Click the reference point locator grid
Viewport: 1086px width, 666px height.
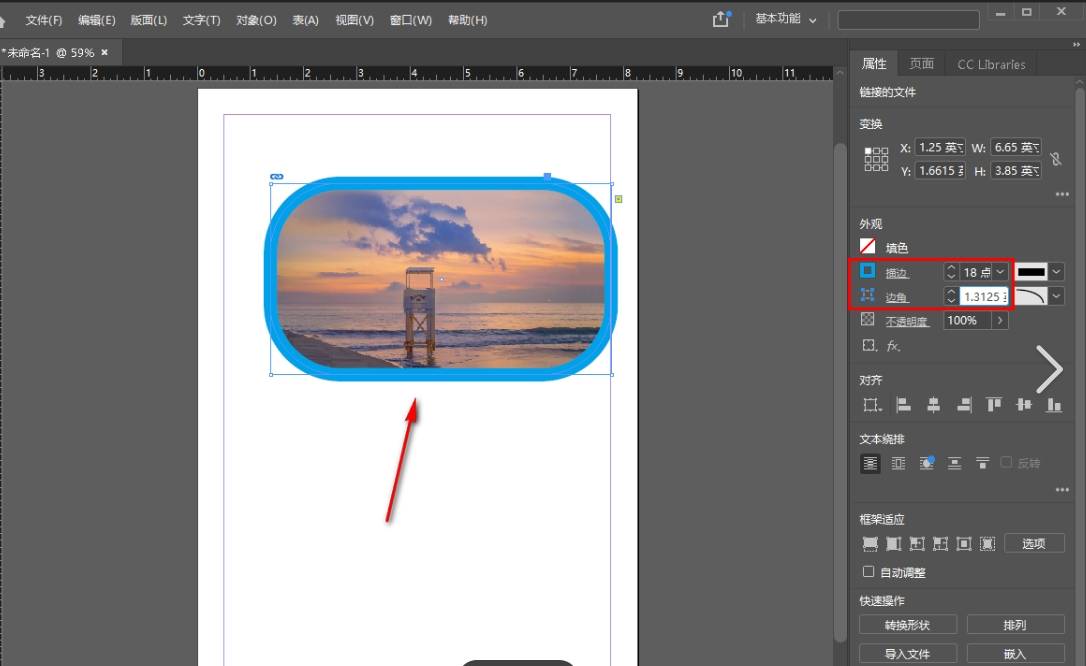tap(875, 159)
